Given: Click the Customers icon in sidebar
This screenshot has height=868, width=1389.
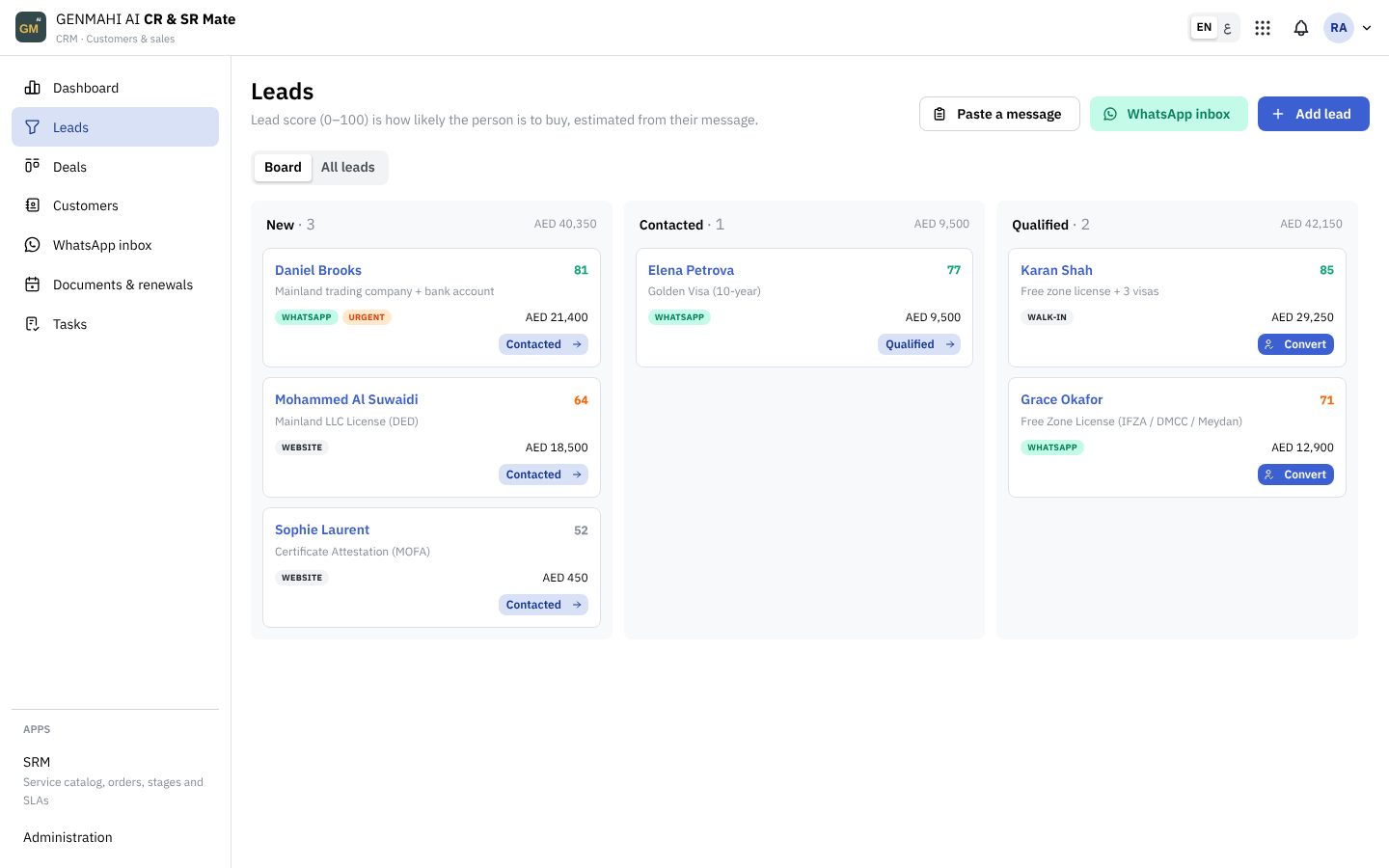Looking at the screenshot, I should tap(33, 205).
